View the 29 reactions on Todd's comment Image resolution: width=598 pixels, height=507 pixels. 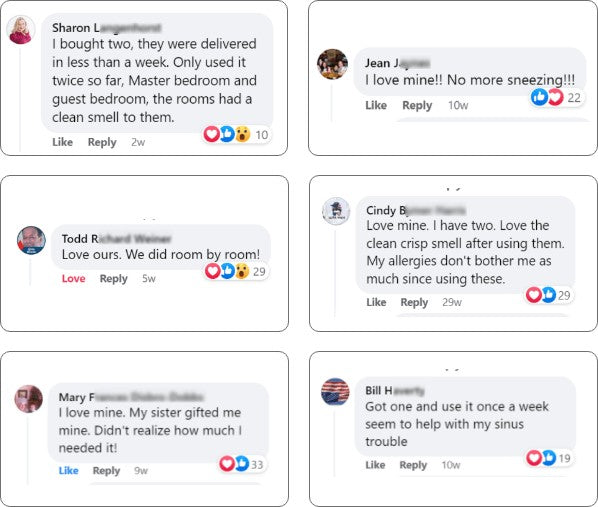235,271
